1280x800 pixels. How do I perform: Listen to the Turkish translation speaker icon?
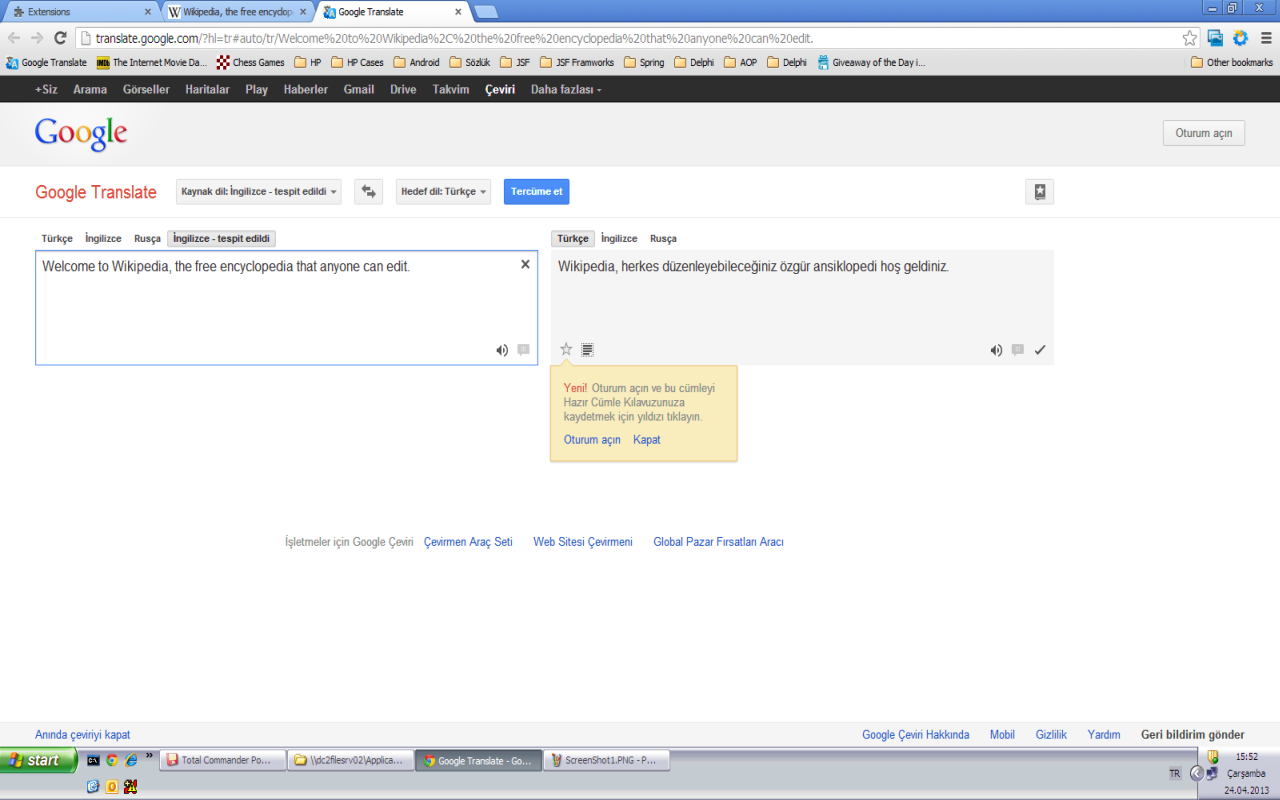[996, 350]
